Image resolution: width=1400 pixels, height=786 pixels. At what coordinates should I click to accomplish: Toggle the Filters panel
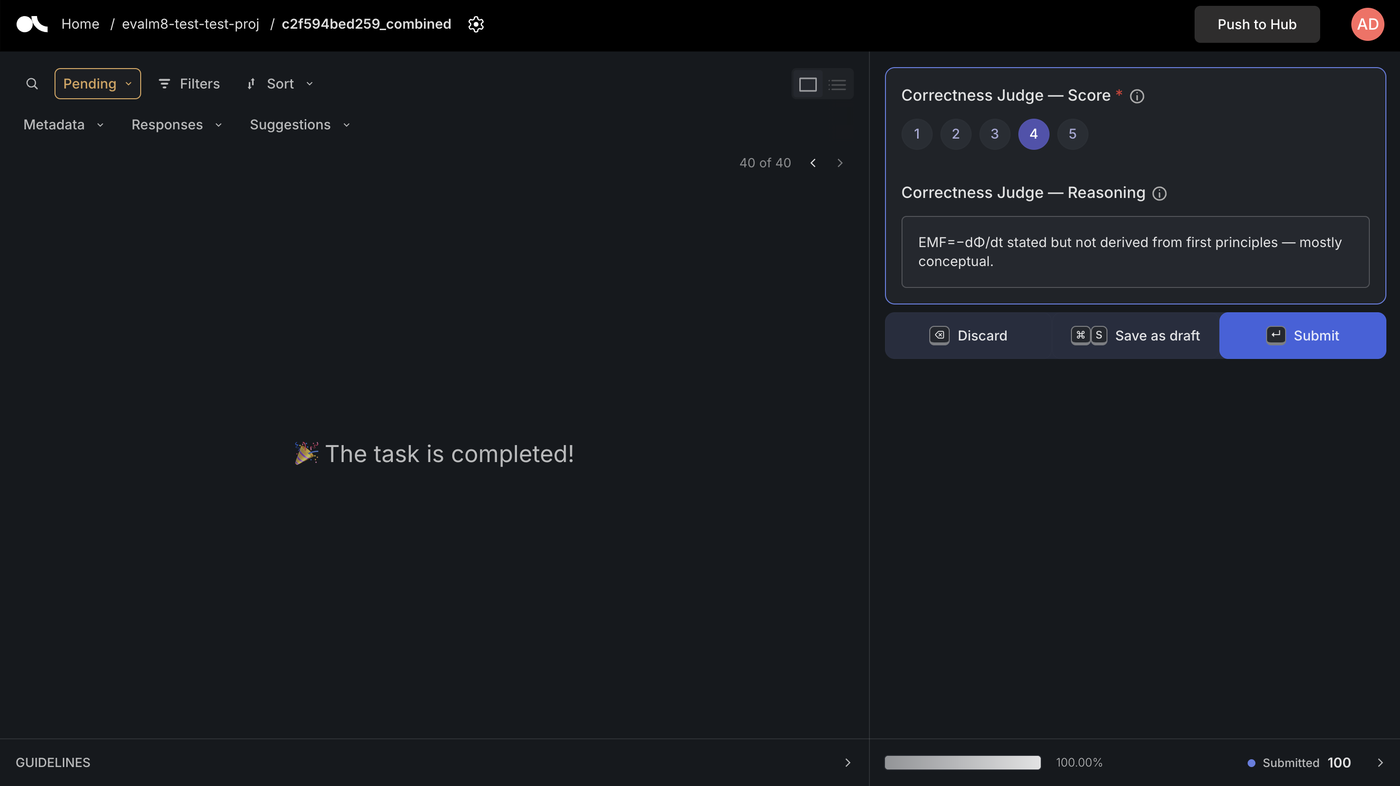(189, 84)
